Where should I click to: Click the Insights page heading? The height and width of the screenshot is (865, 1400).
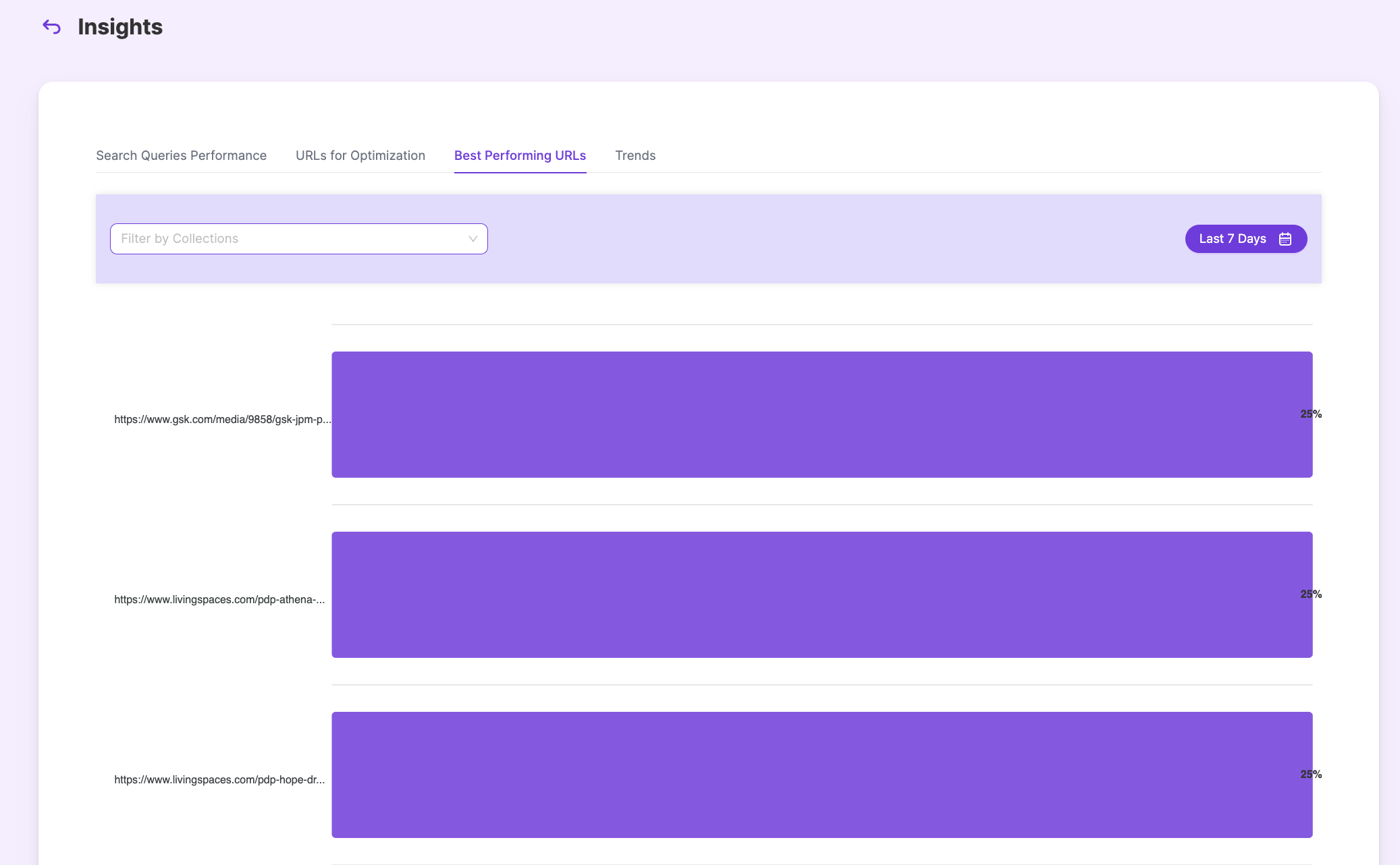pos(120,27)
